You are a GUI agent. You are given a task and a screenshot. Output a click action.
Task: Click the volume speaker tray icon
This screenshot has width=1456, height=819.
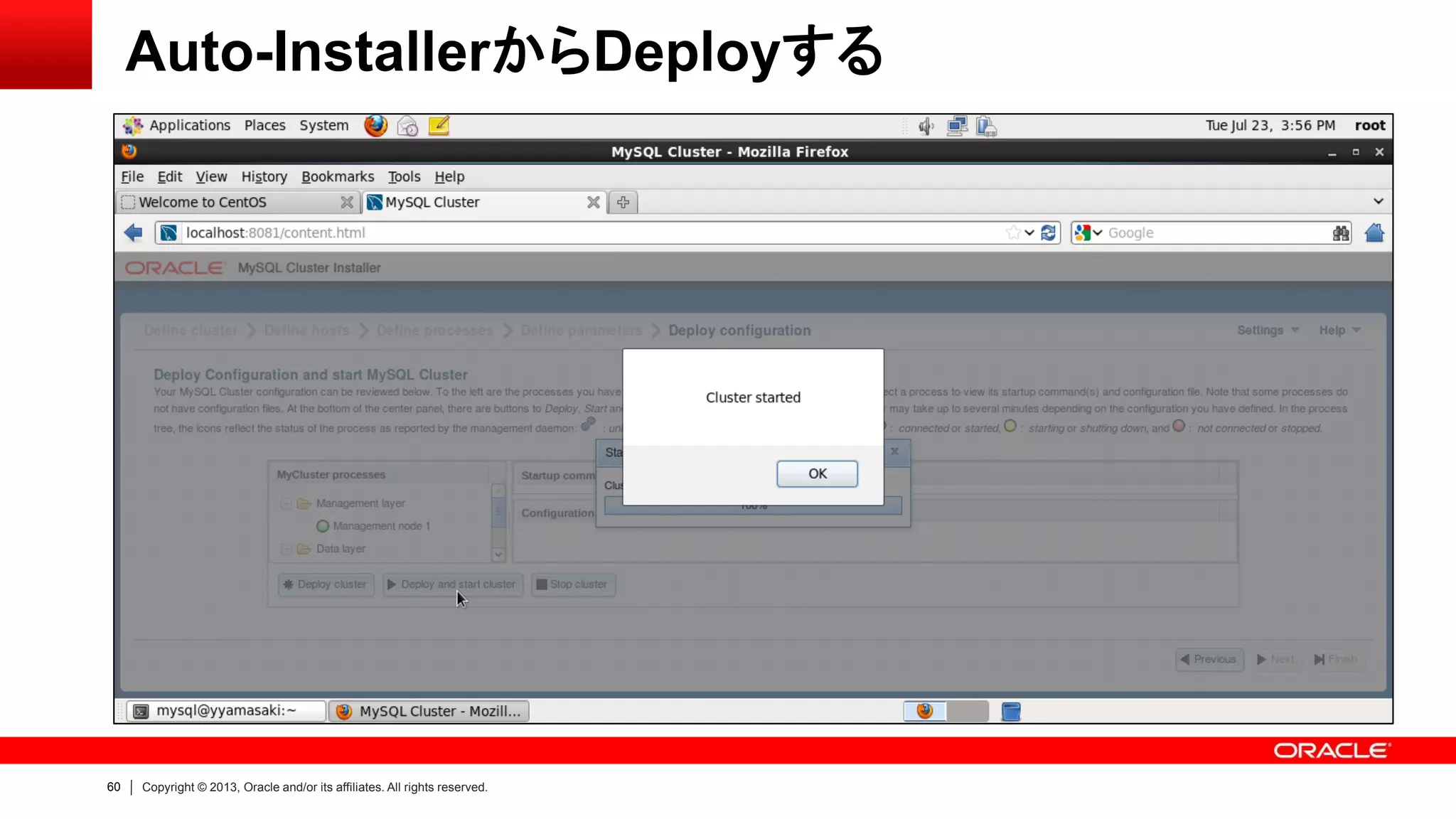point(926,127)
